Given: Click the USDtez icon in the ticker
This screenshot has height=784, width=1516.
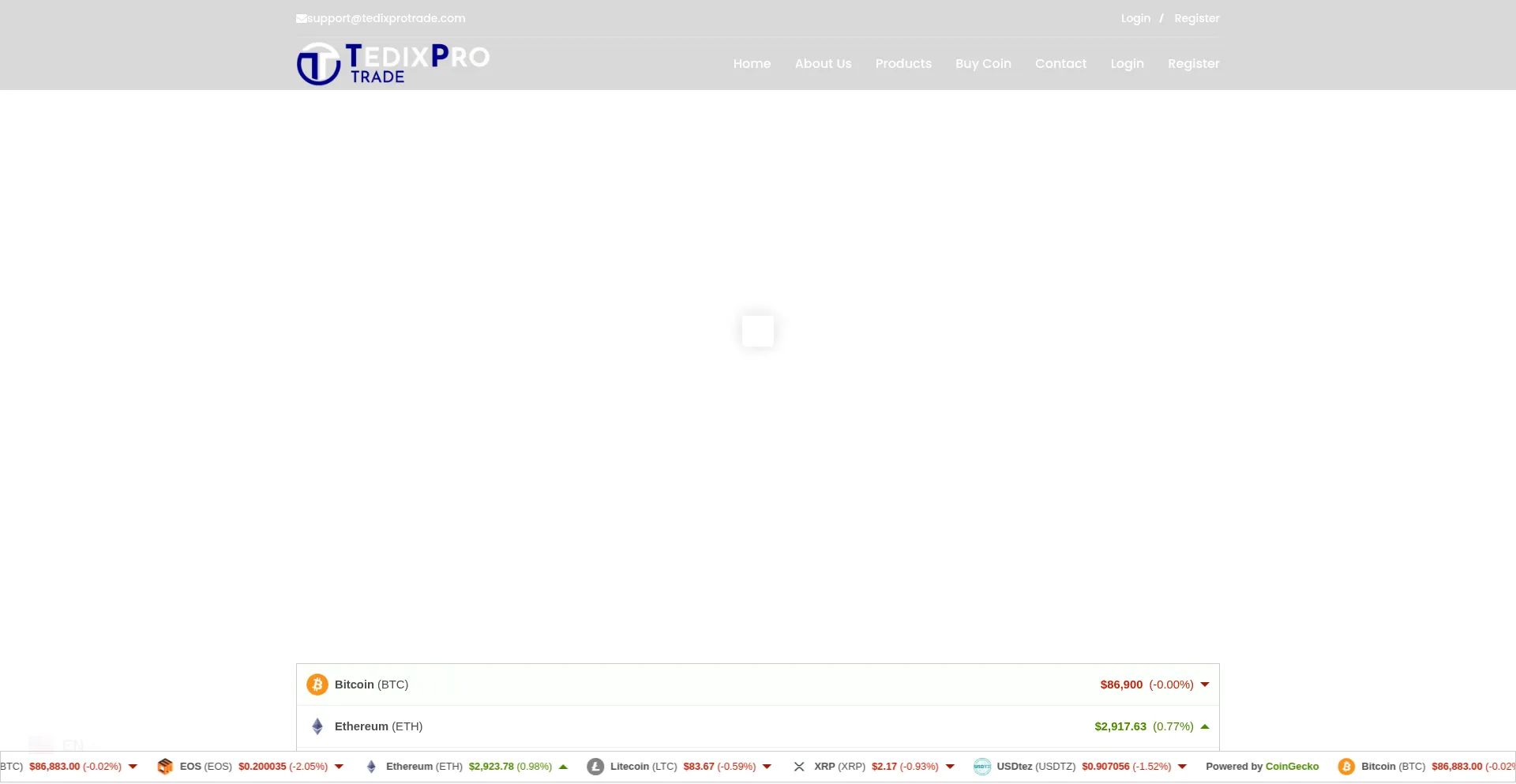Looking at the screenshot, I should coord(981,767).
